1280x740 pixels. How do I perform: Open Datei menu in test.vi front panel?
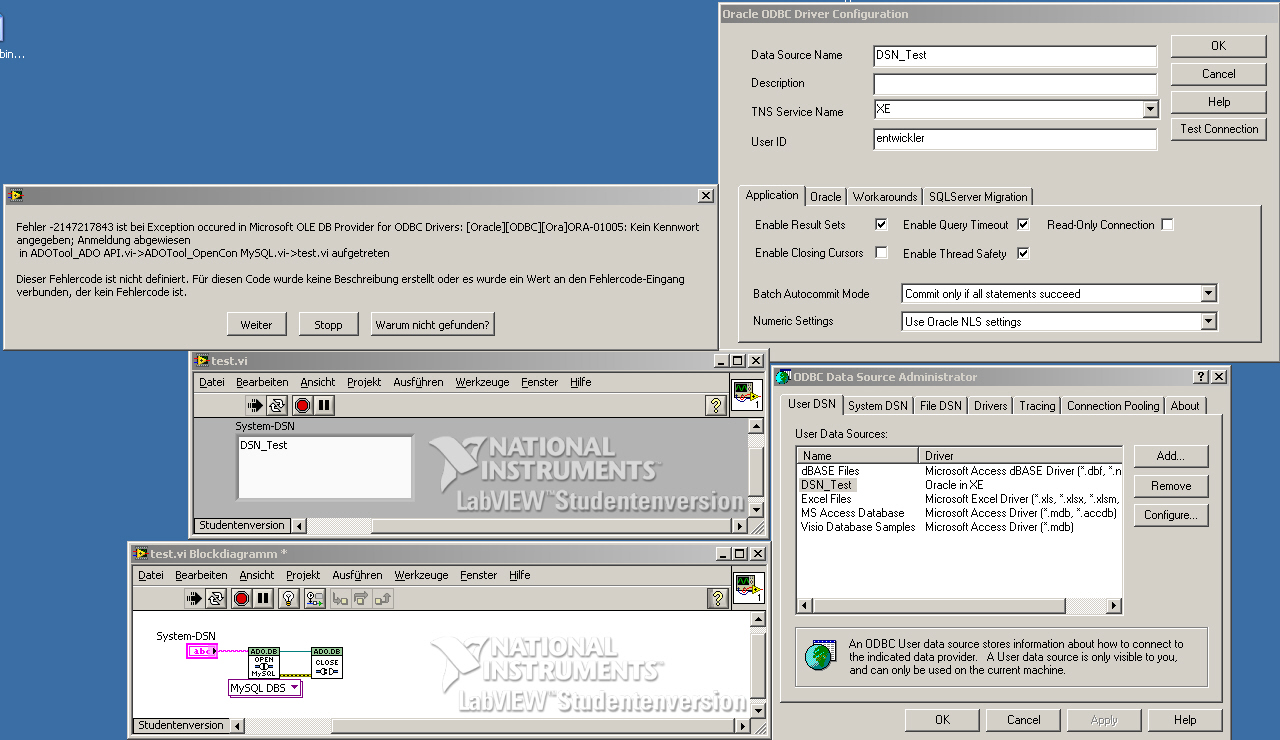click(212, 382)
